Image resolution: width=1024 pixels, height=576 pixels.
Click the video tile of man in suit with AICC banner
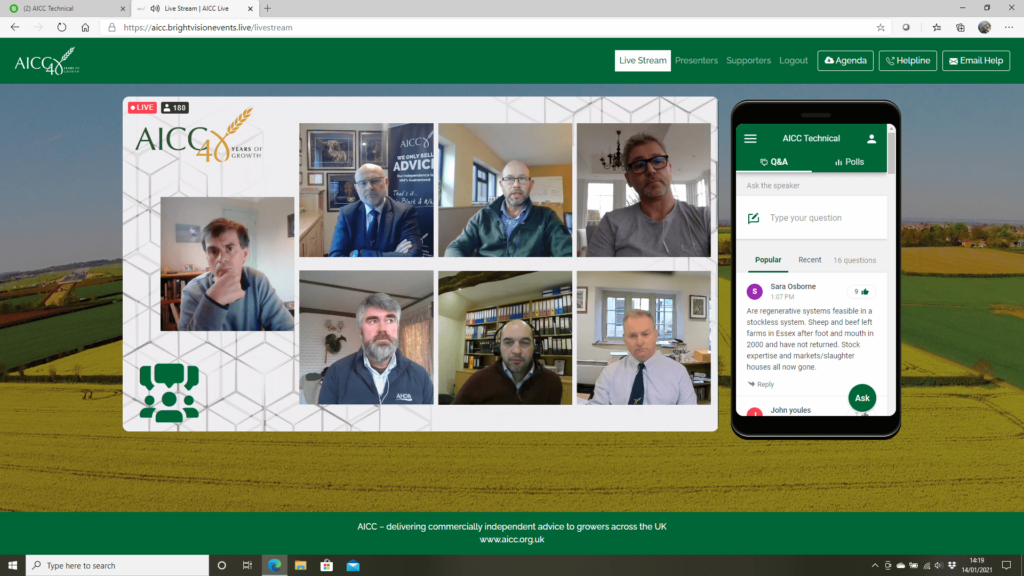click(366, 190)
